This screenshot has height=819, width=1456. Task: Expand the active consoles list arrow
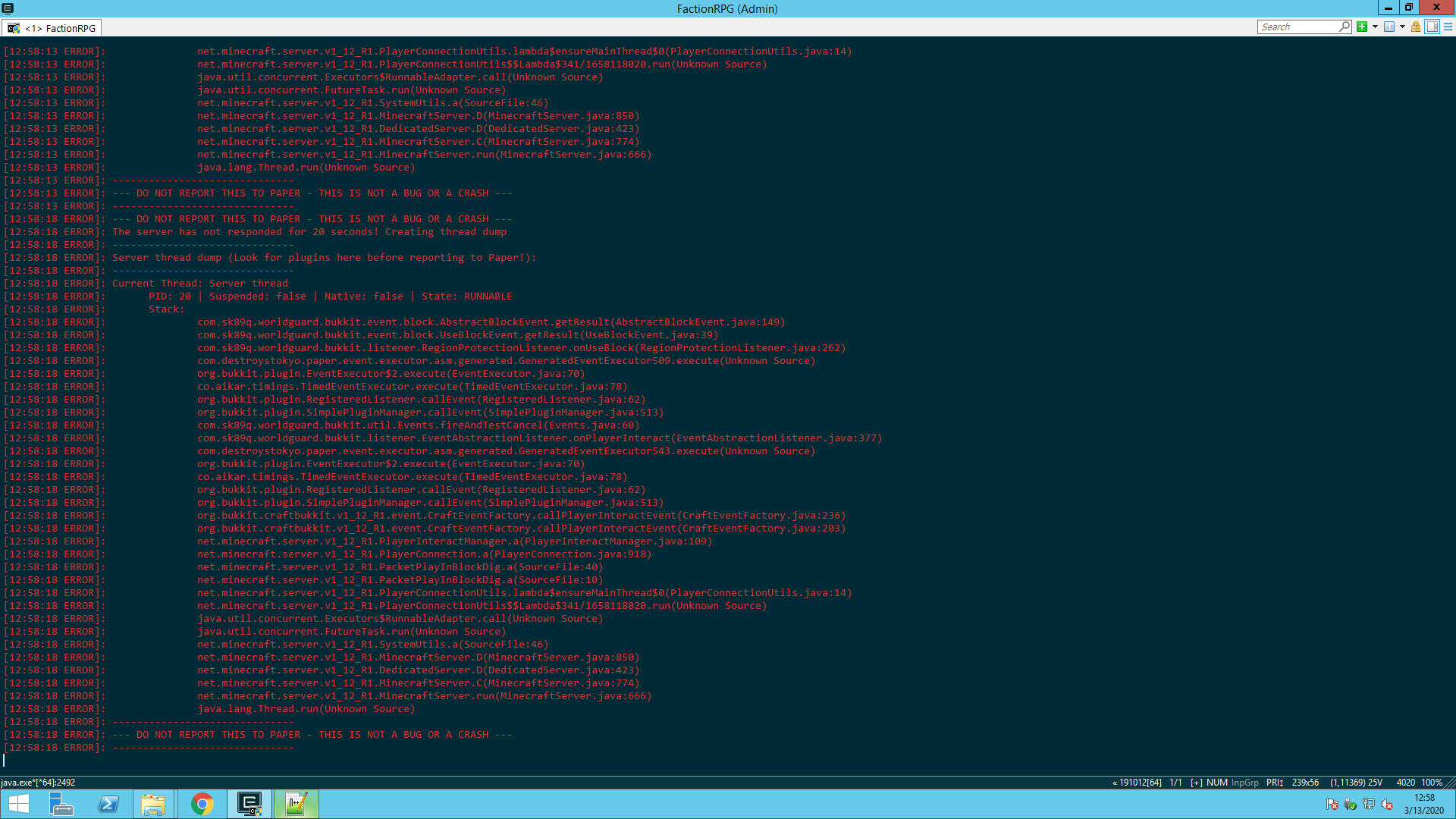click(x=1402, y=27)
